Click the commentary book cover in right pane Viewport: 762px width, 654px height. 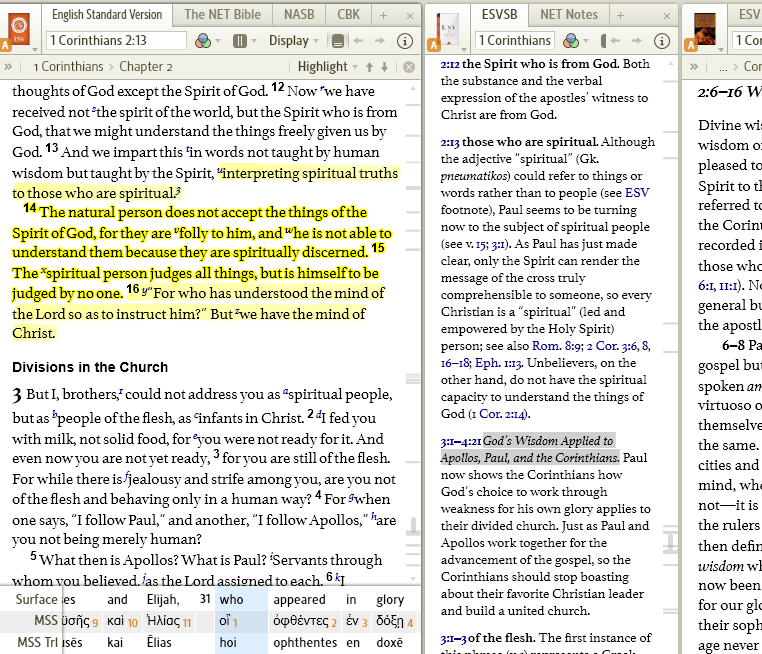[704, 30]
